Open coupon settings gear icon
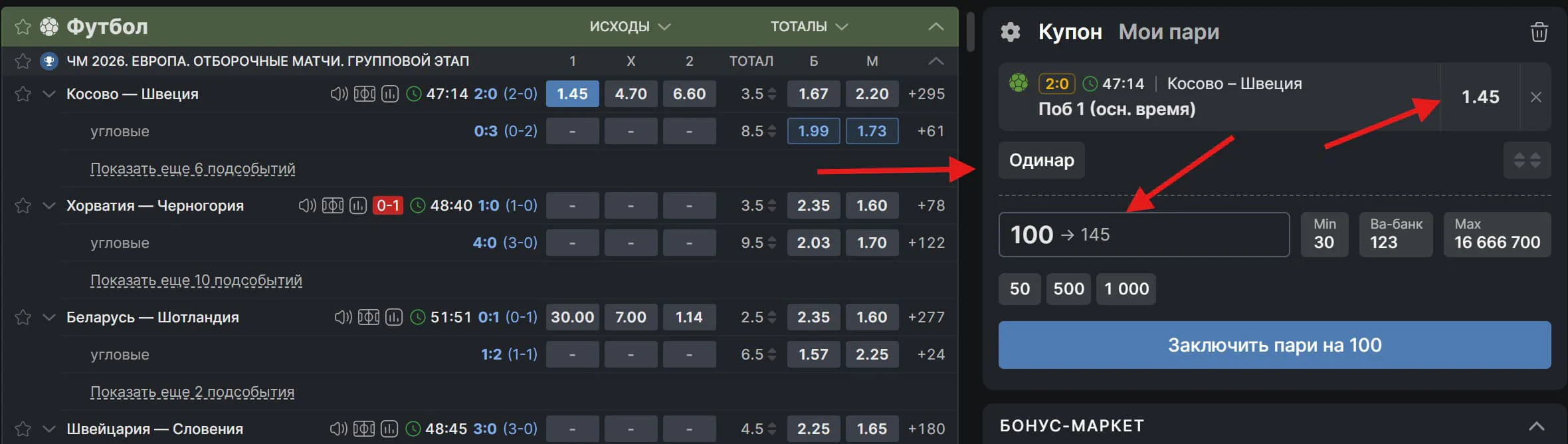The height and width of the screenshot is (444, 1568). click(1010, 32)
